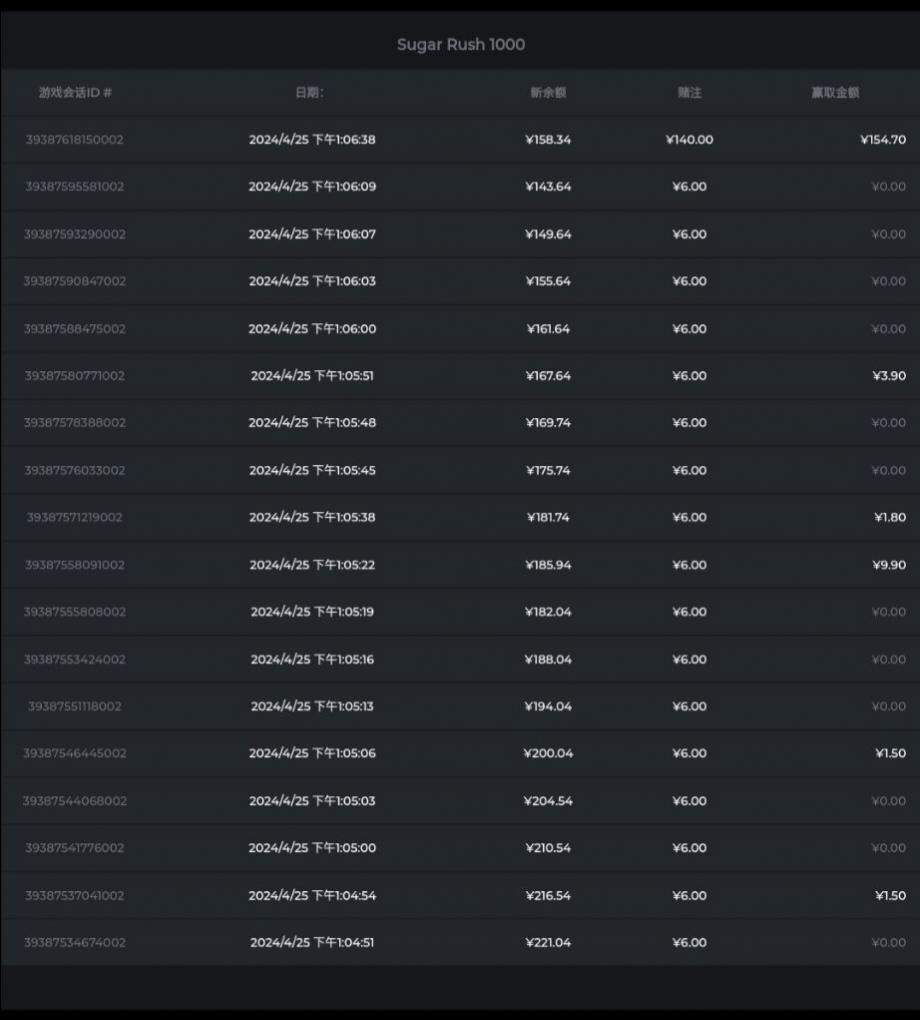Click the date 2024/4/25 下午1:05:45

(312, 470)
